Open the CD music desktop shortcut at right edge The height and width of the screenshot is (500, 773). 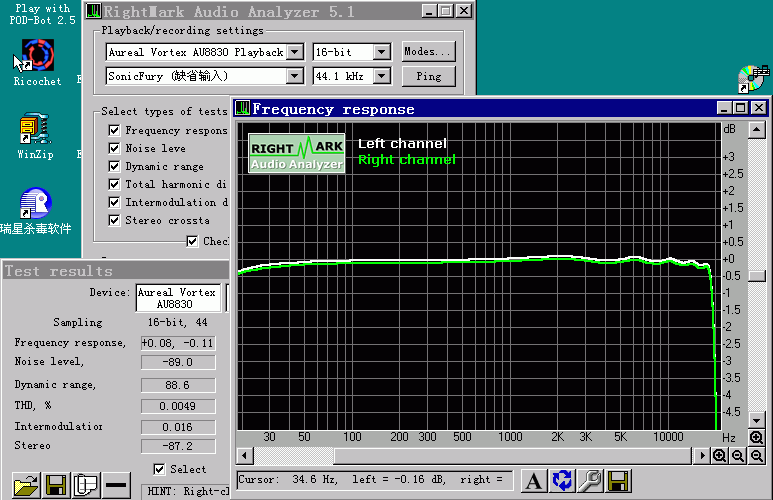(x=754, y=79)
